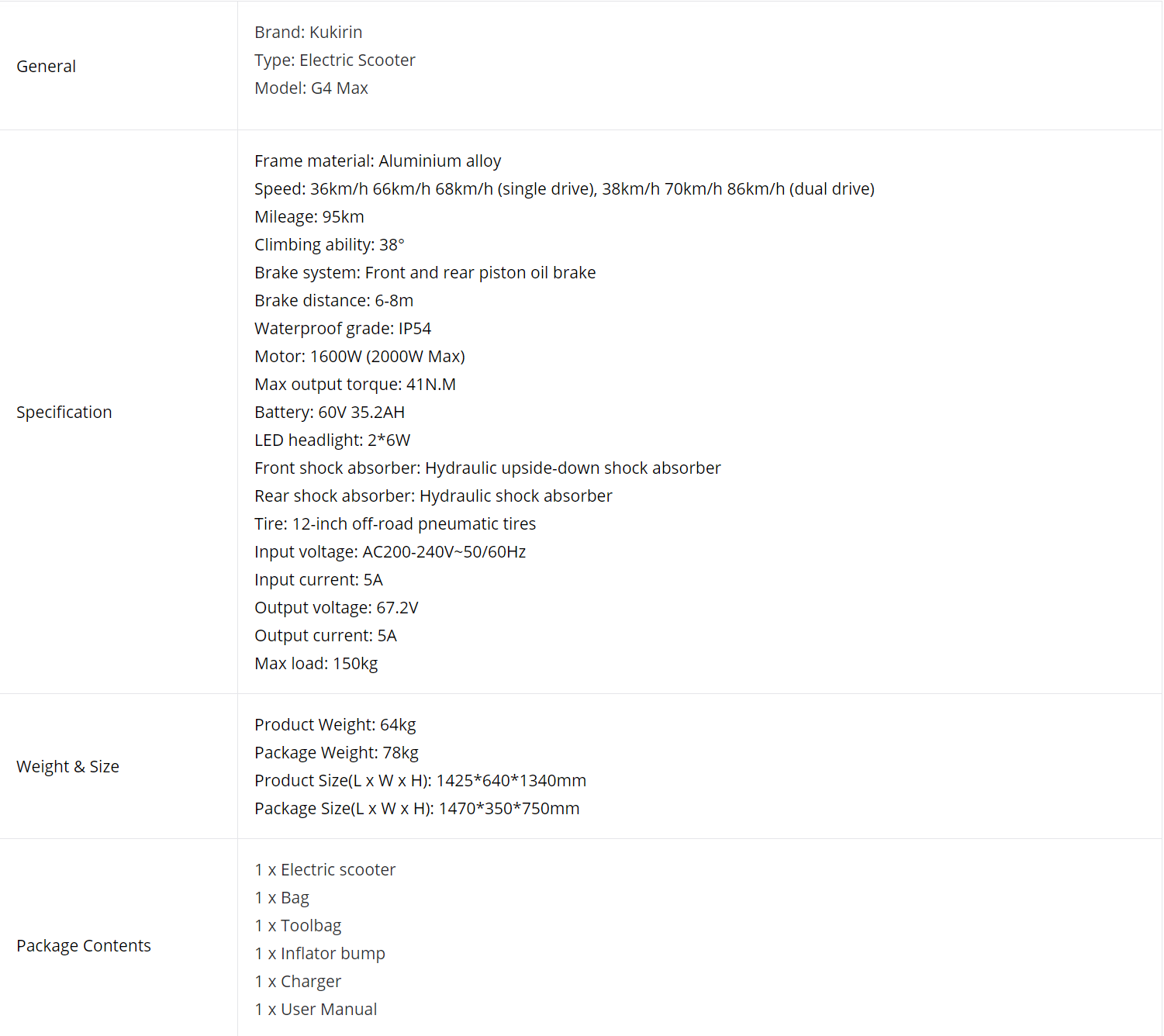Select the Speed specification line
This screenshot has width=1164, height=1036.
[x=564, y=189]
